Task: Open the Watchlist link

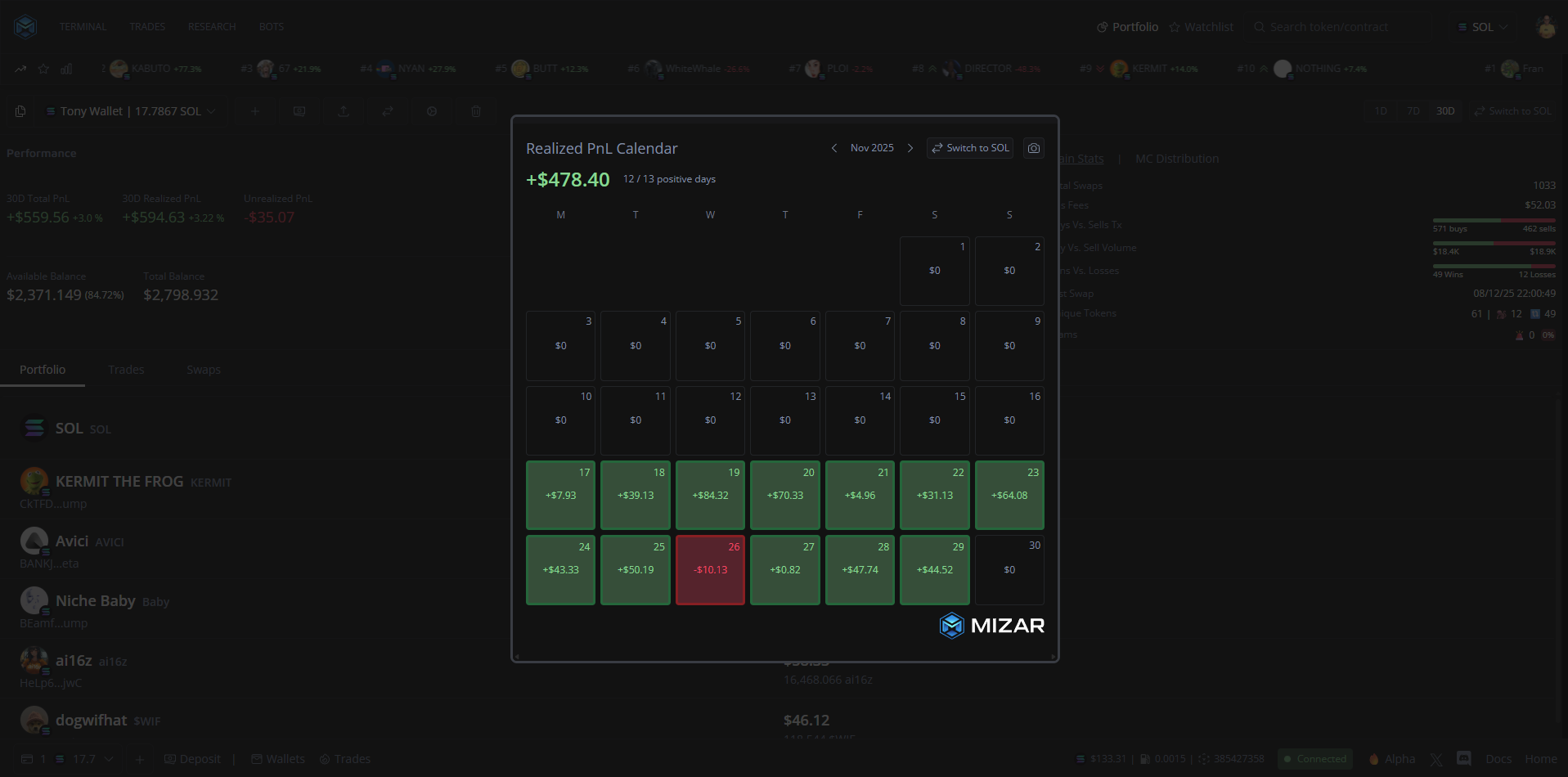Action: coord(1201,27)
